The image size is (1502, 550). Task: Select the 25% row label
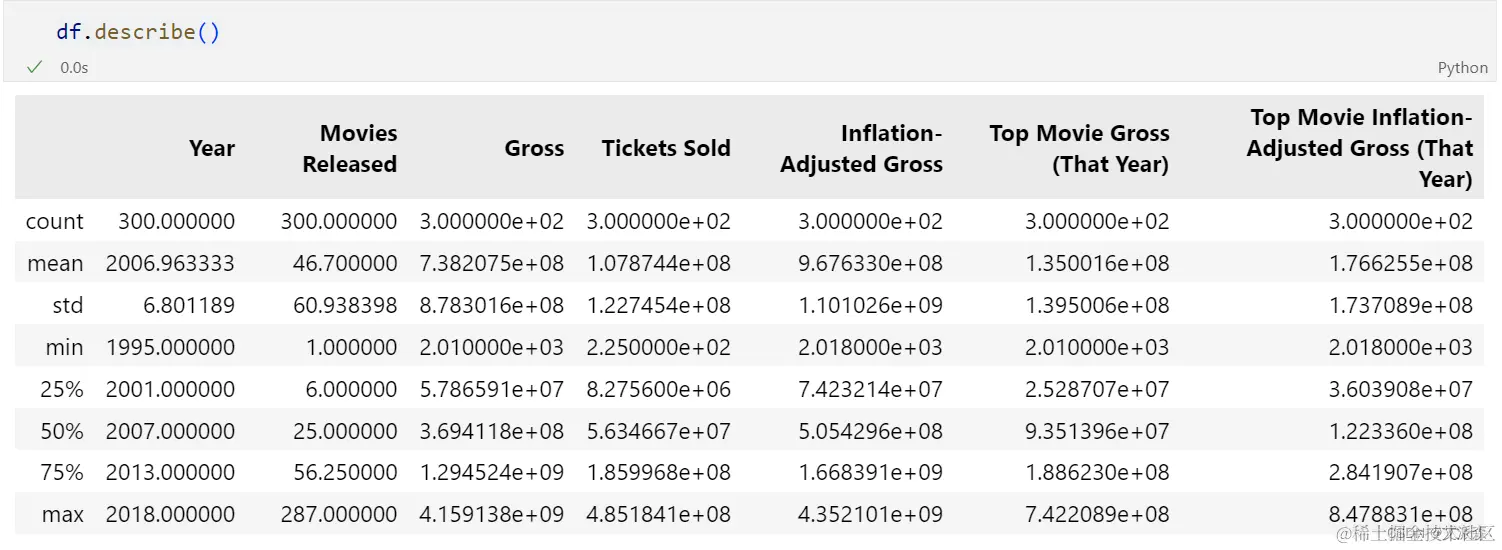pos(62,389)
